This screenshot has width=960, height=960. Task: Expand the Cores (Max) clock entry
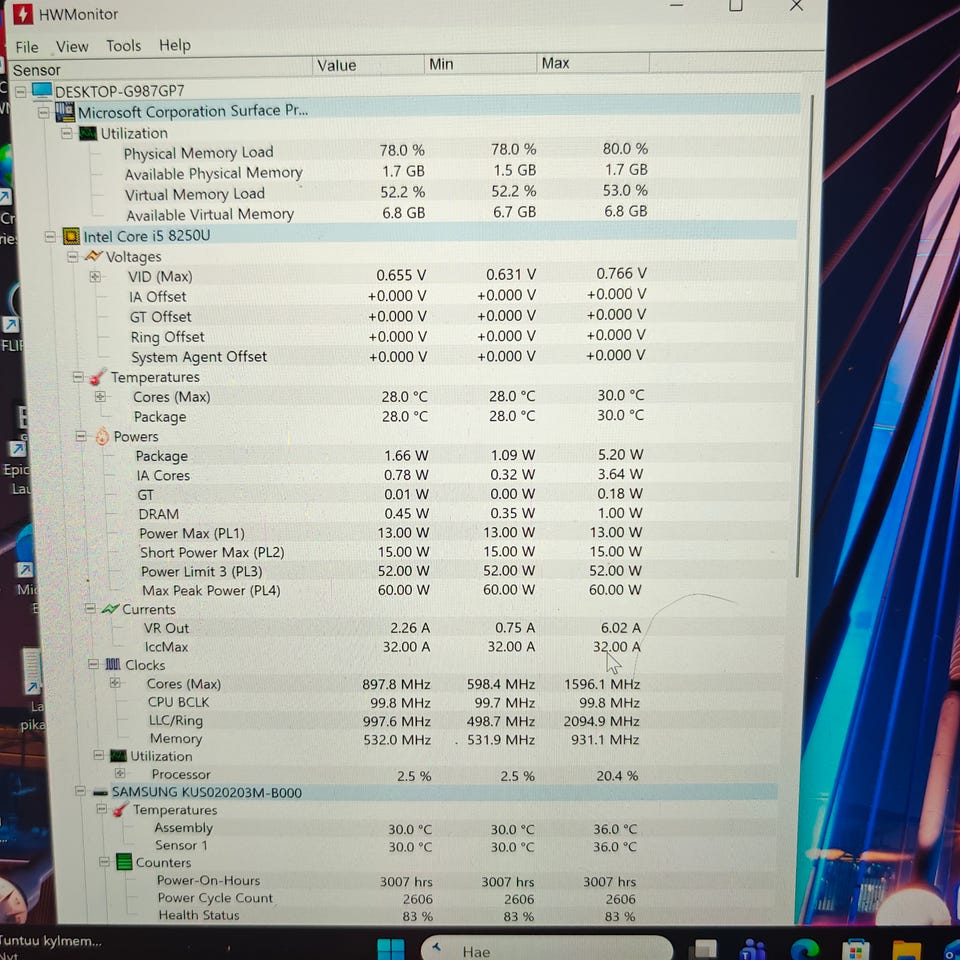(114, 683)
